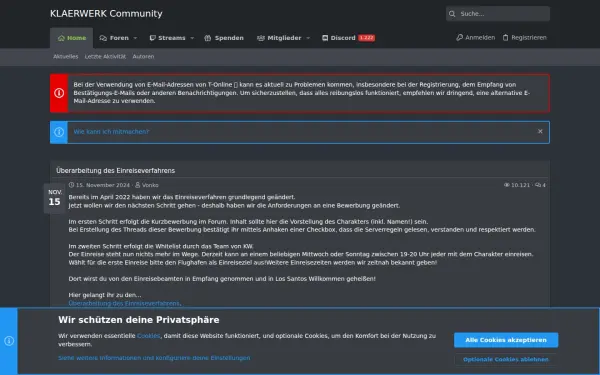600x375 pixels.
Task: Dismiss the 'Wie kann ich mitmachen?' notice
Action: 540,131
